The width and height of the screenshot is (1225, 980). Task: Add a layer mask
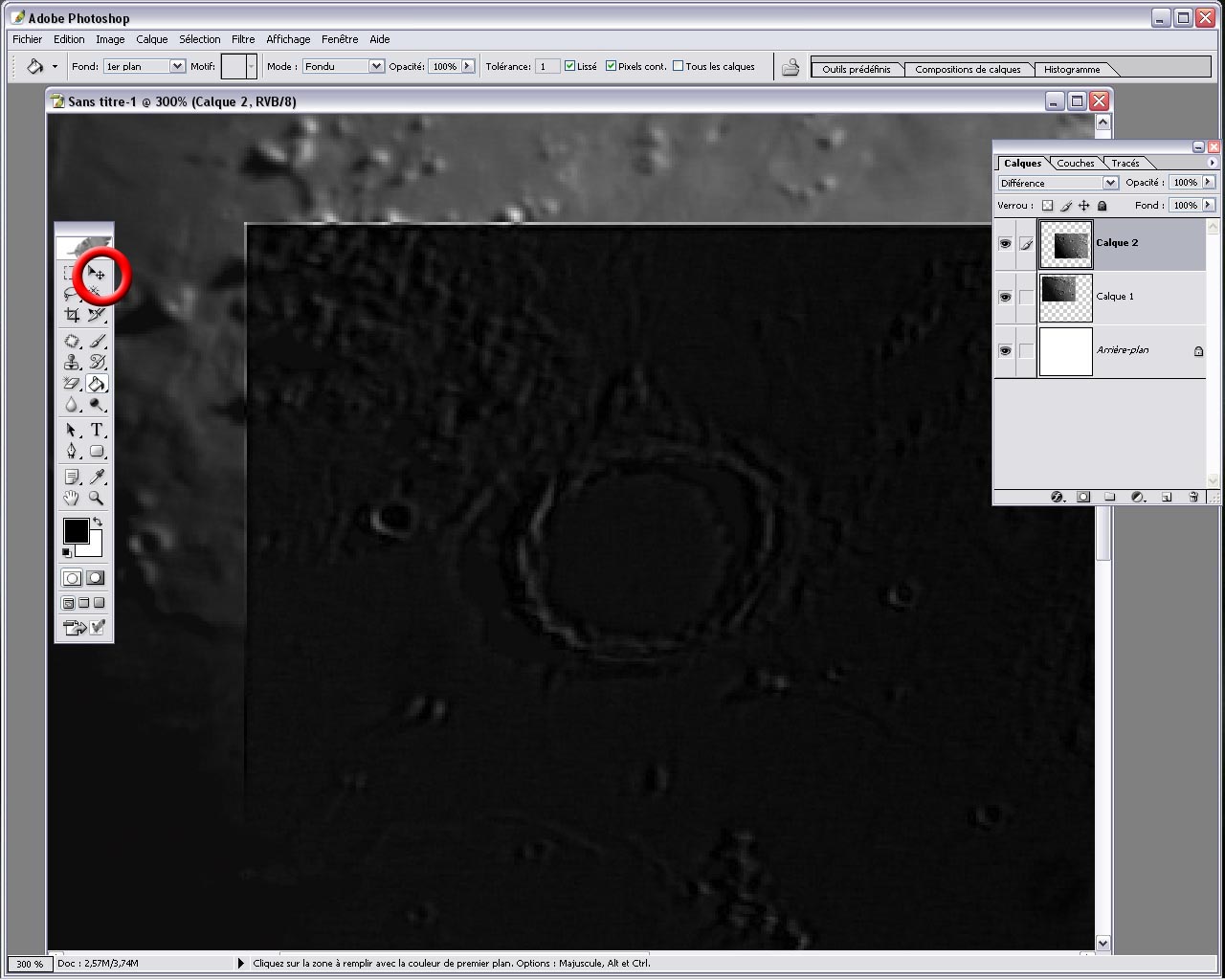pyautogui.click(x=1083, y=497)
